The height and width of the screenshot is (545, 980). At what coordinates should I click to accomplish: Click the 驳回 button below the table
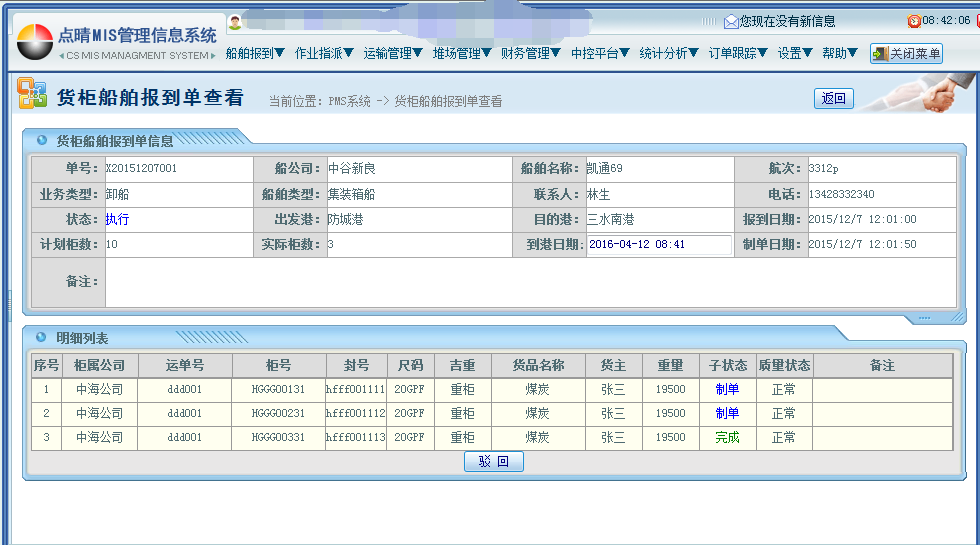pos(494,461)
